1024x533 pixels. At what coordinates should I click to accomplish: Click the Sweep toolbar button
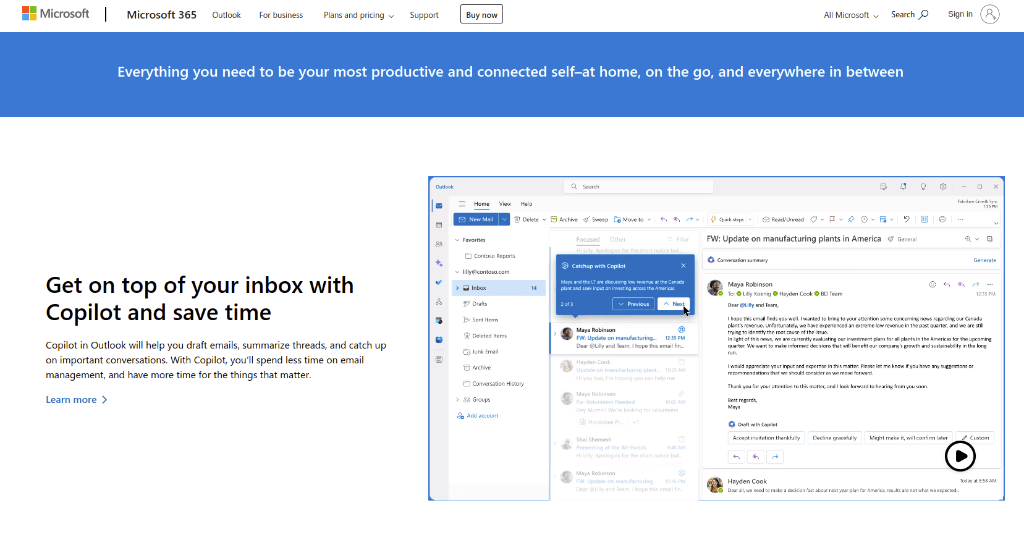coord(596,219)
